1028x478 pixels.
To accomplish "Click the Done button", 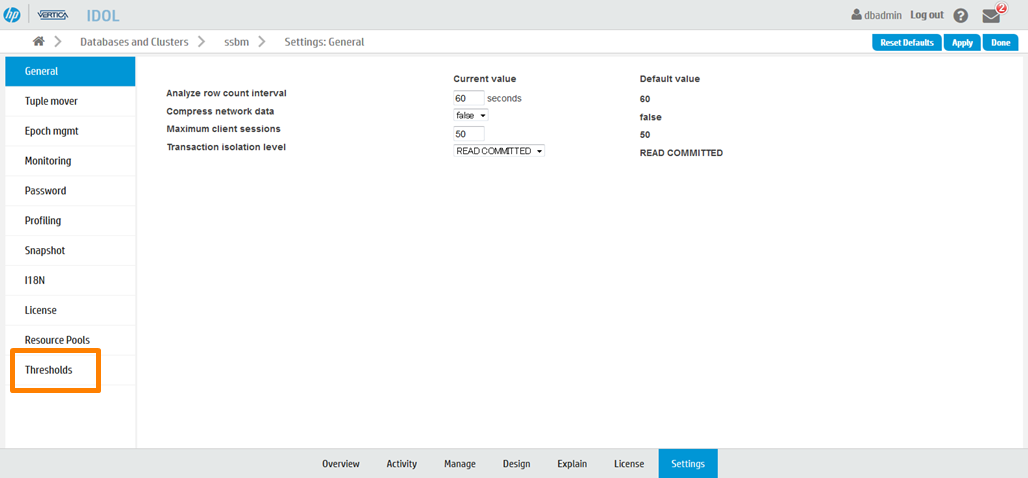I will pyautogui.click(x=1000, y=43).
